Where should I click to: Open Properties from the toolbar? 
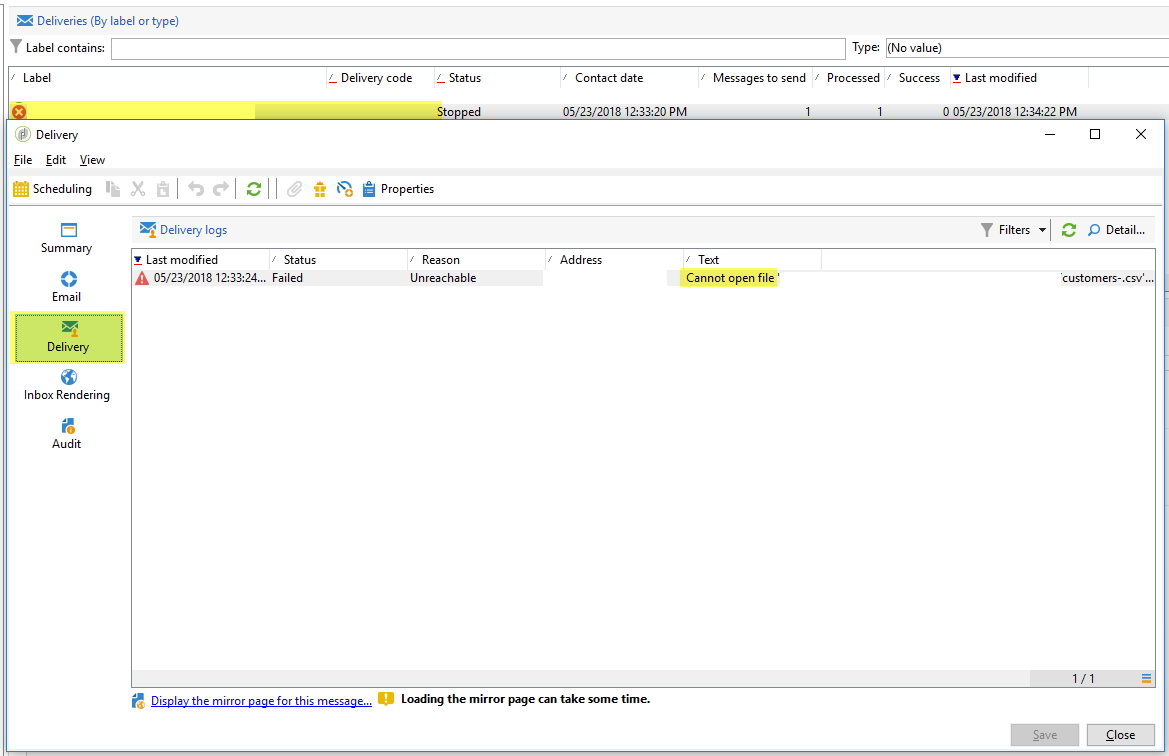coord(398,189)
